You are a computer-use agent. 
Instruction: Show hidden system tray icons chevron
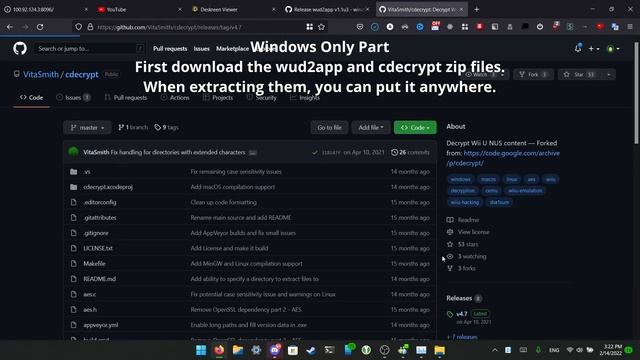point(495,350)
